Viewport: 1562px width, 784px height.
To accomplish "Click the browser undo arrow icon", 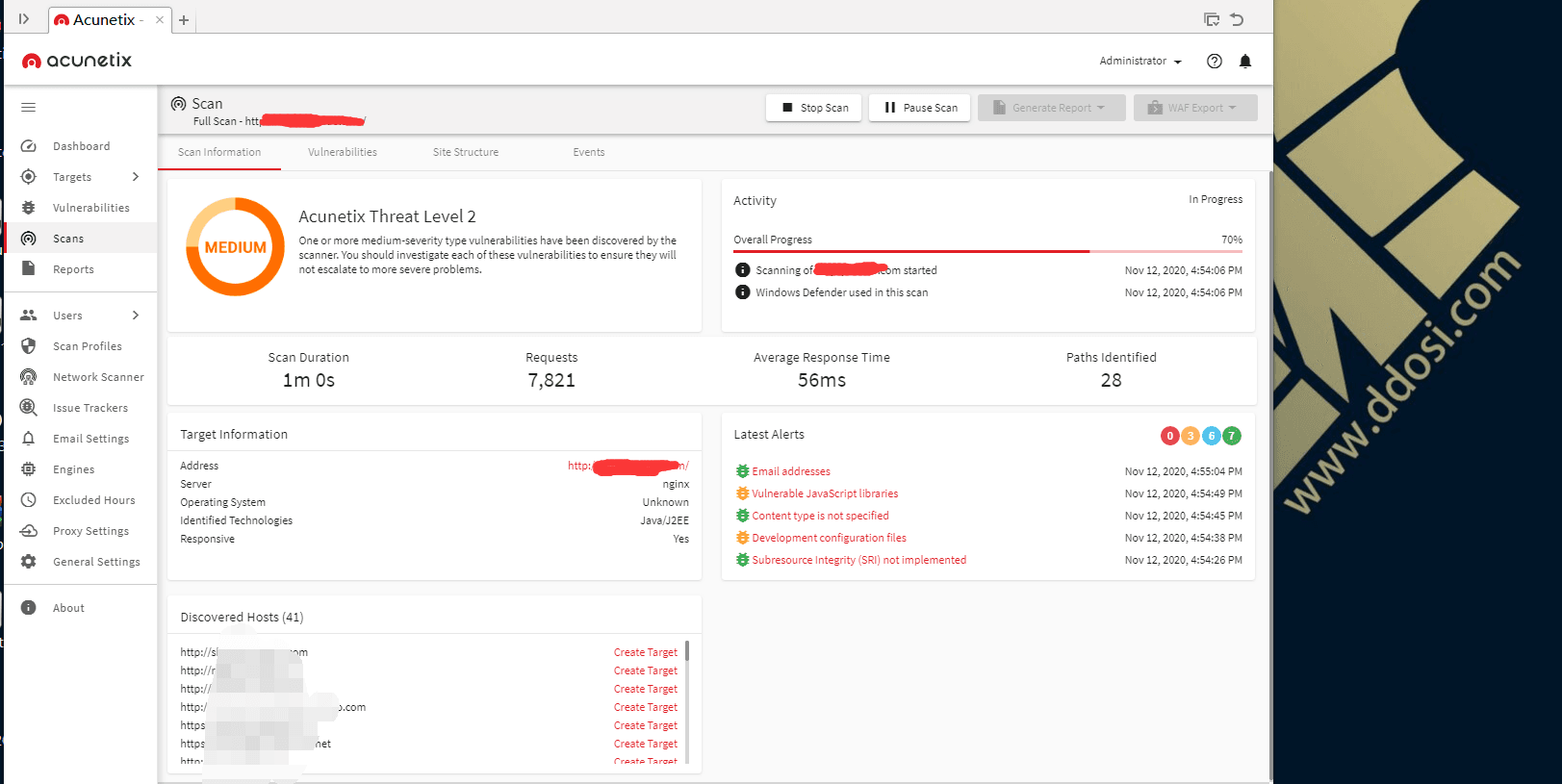I will click(1238, 19).
